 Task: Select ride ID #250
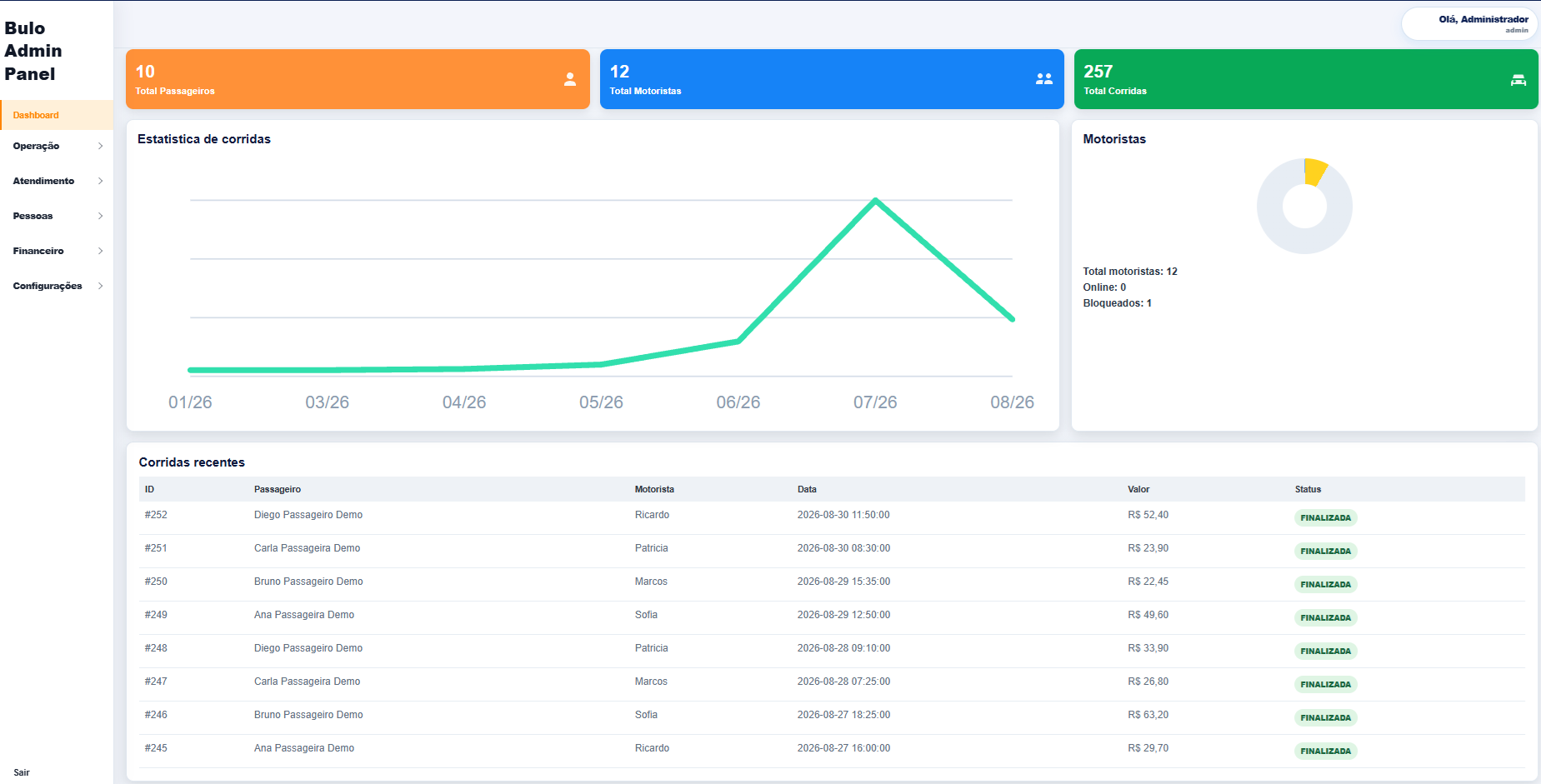pyautogui.click(x=156, y=582)
